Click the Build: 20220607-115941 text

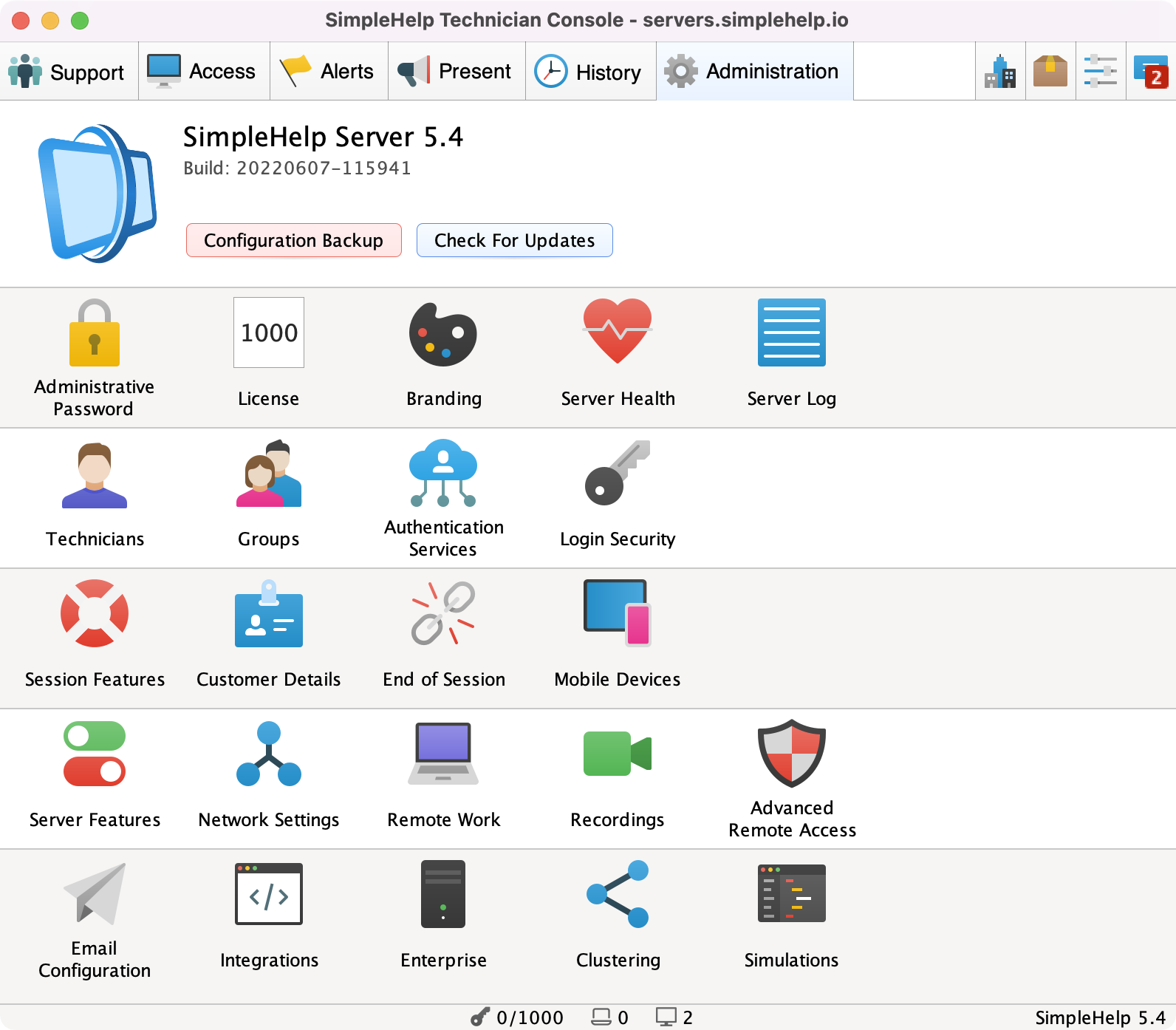click(x=297, y=168)
